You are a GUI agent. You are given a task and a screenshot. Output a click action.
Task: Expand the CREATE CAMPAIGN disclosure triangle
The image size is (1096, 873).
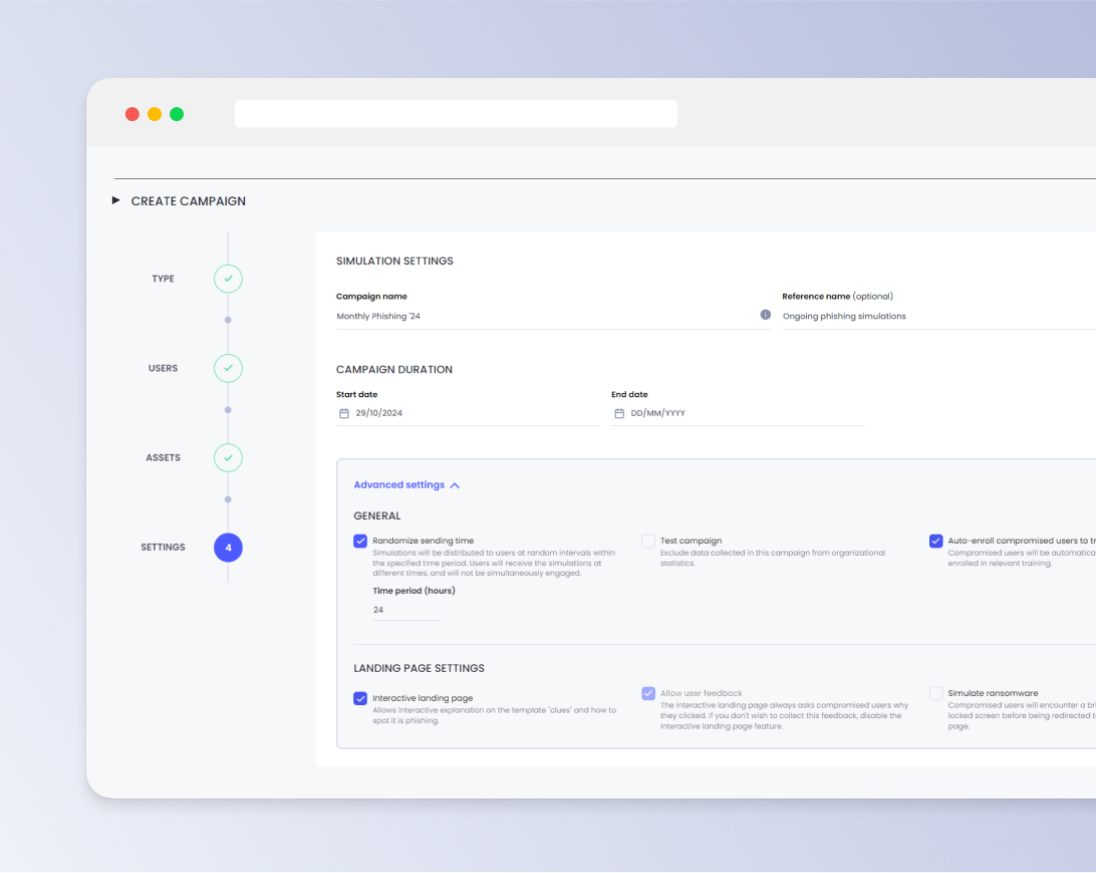[x=116, y=200]
